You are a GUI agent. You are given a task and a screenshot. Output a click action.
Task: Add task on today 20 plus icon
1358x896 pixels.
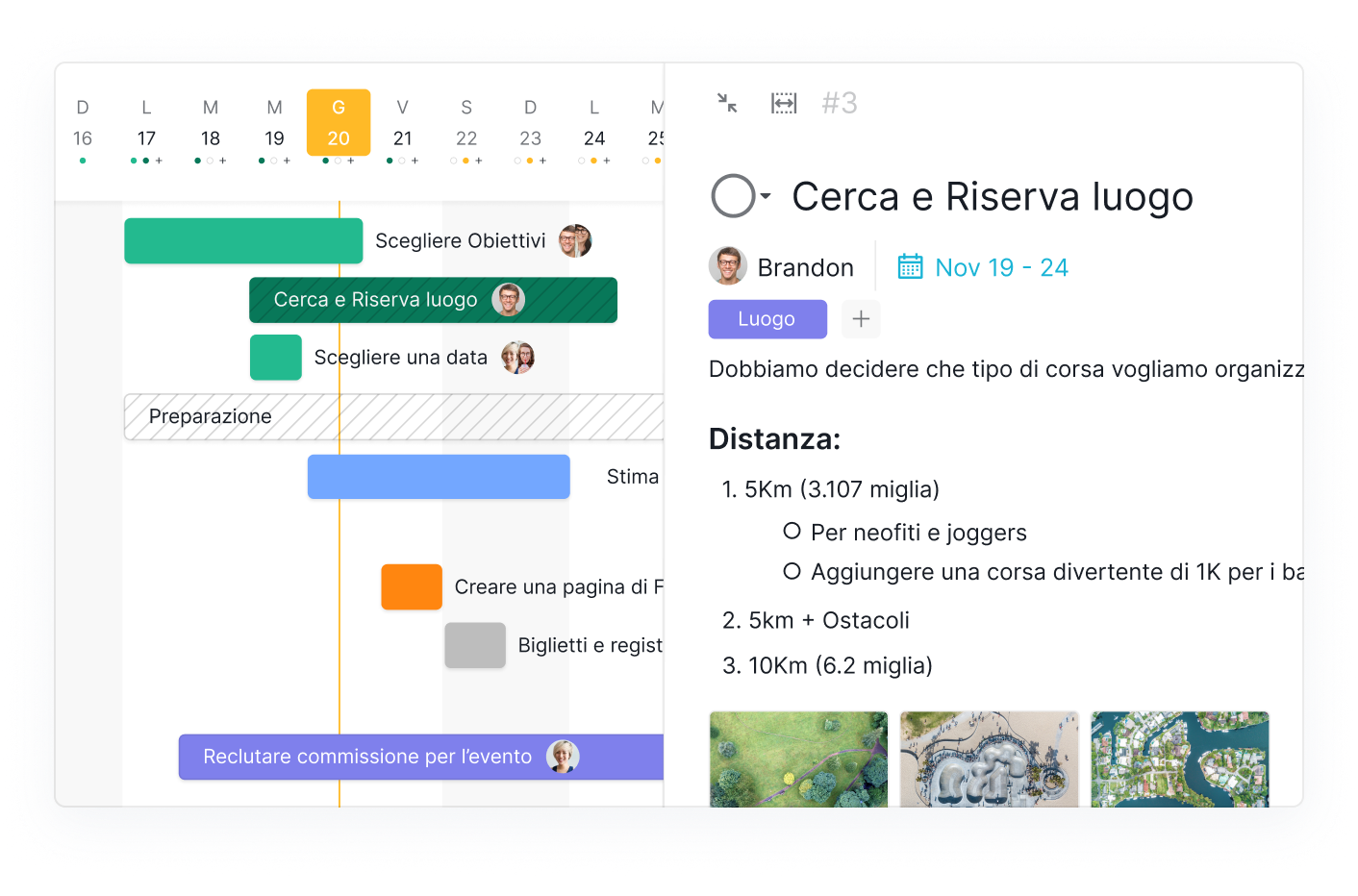[351, 161]
